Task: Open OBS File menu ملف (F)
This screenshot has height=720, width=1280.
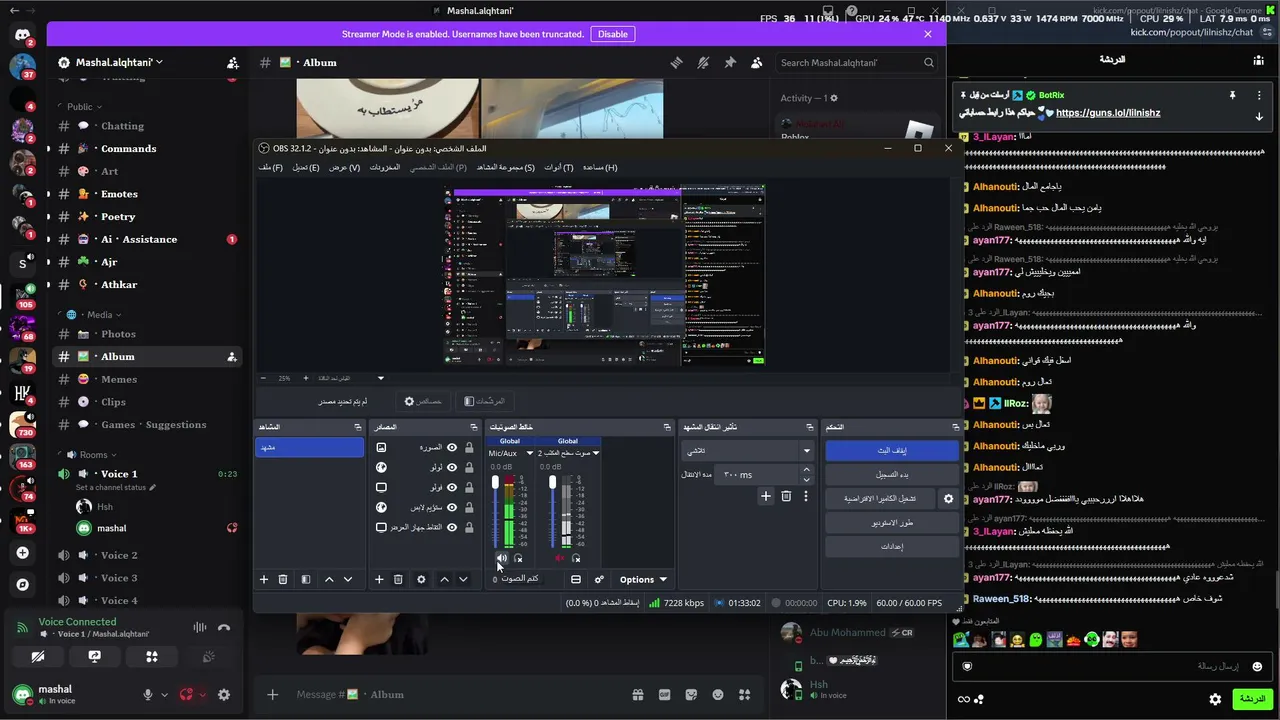Action: click(x=271, y=167)
